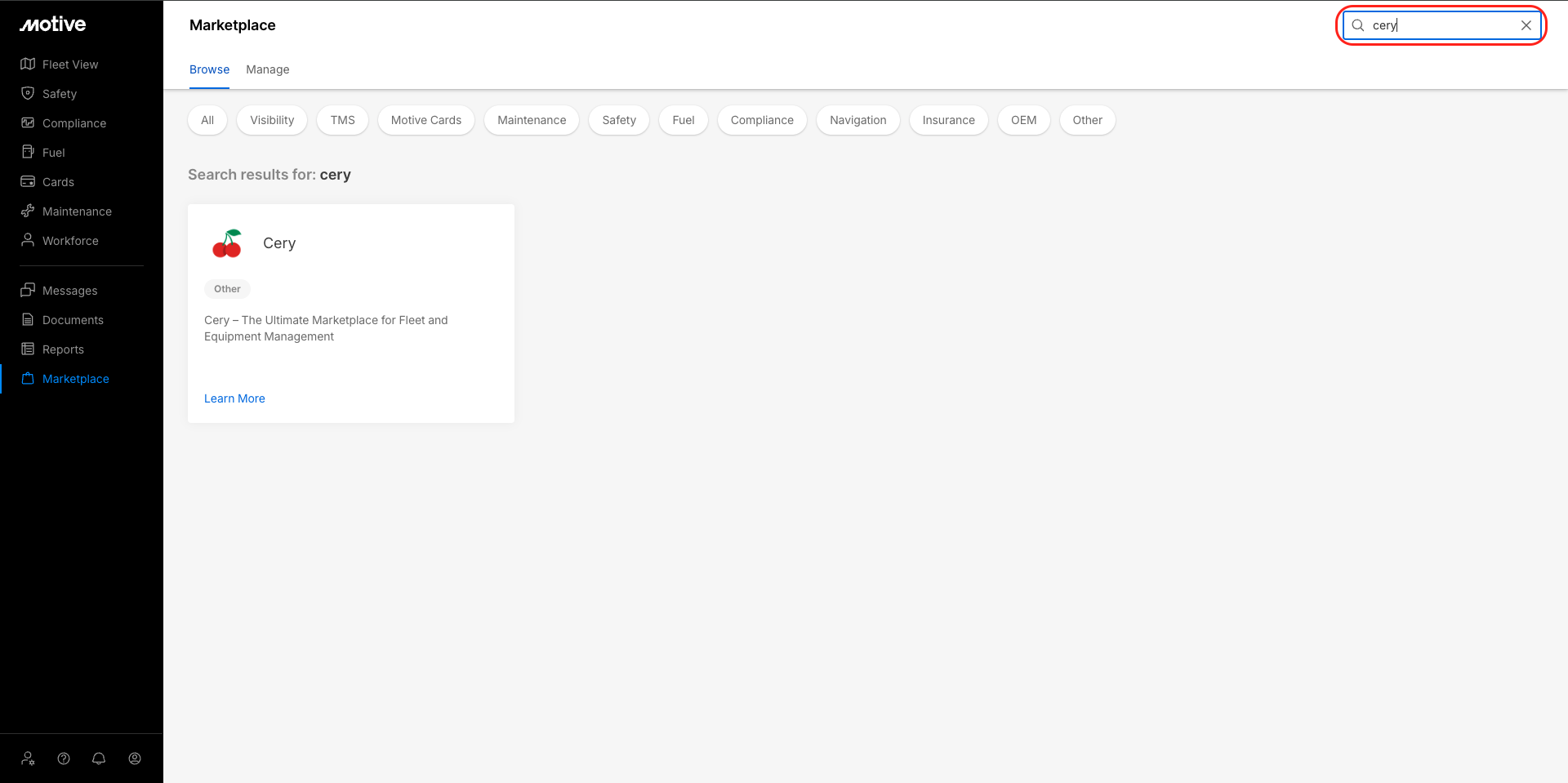Go to Fleet View
This screenshot has width=1568, height=783.
point(70,65)
